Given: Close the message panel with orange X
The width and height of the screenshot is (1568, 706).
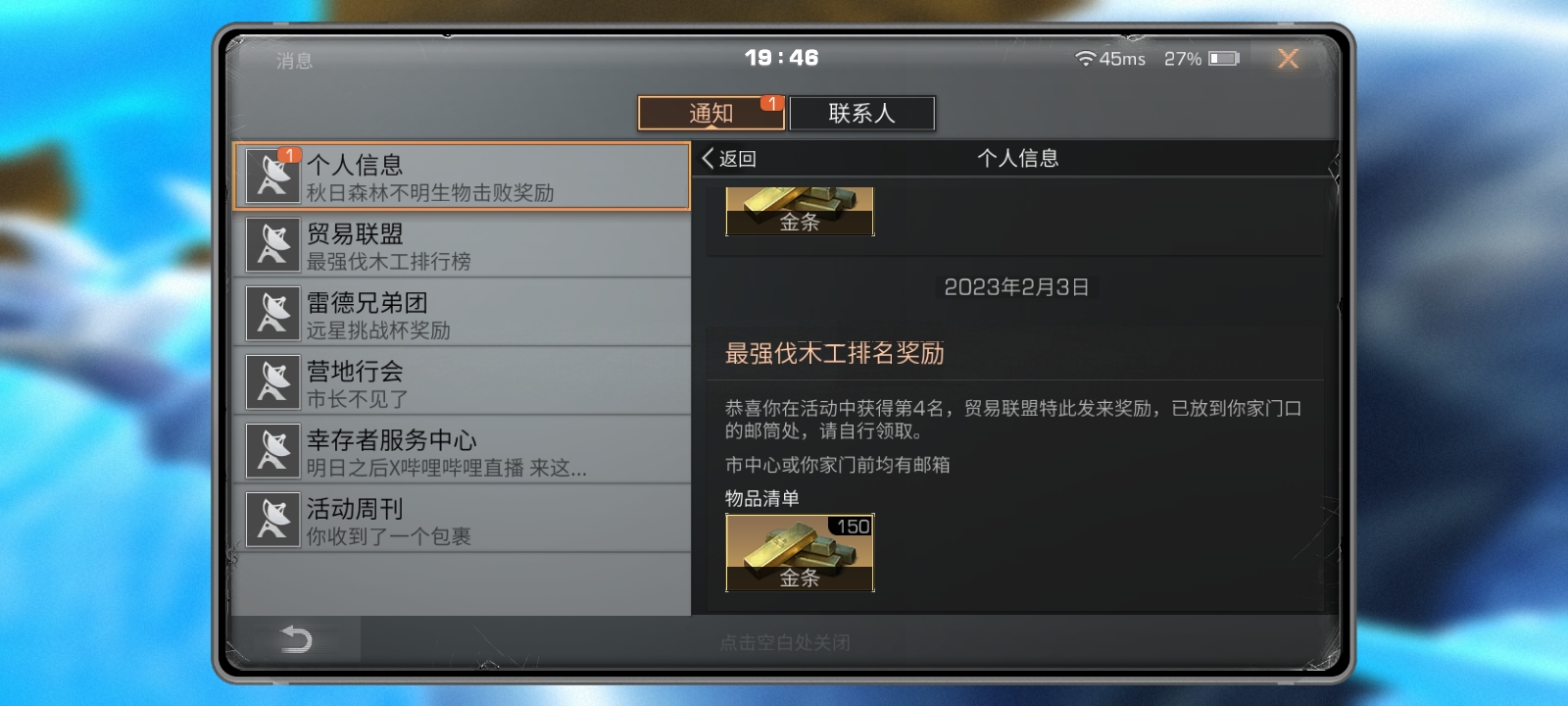Looking at the screenshot, I should coord(1288,59).
